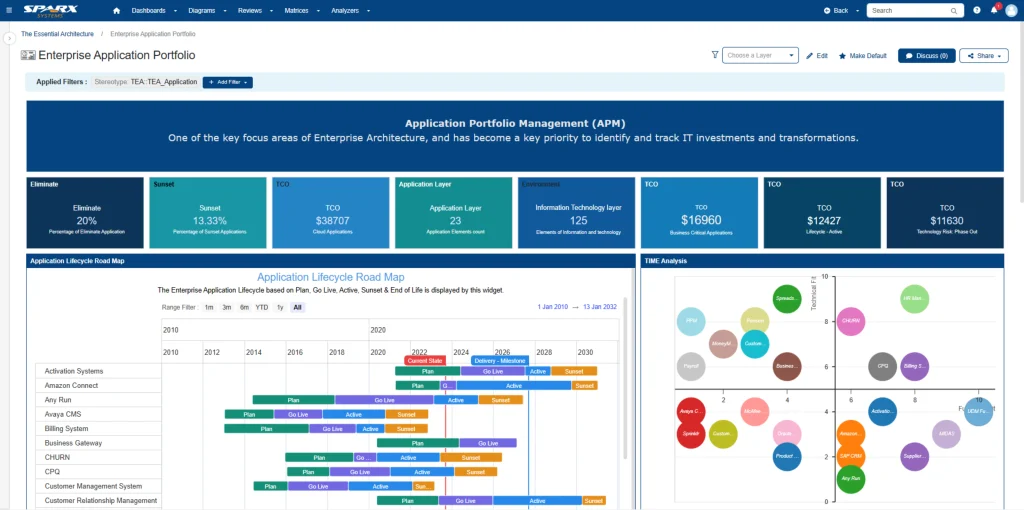1024x510 pixels.
Task: Click the Back button
Action: coord(836,10)
